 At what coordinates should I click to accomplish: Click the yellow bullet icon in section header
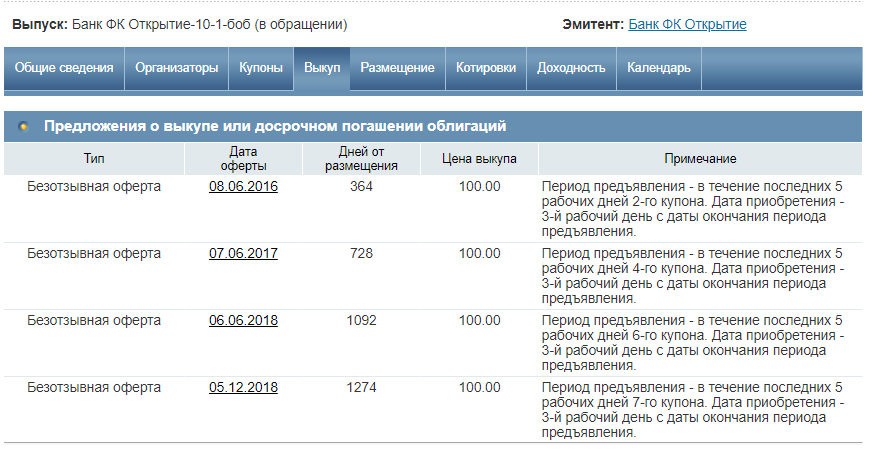[x=24, y=127]
